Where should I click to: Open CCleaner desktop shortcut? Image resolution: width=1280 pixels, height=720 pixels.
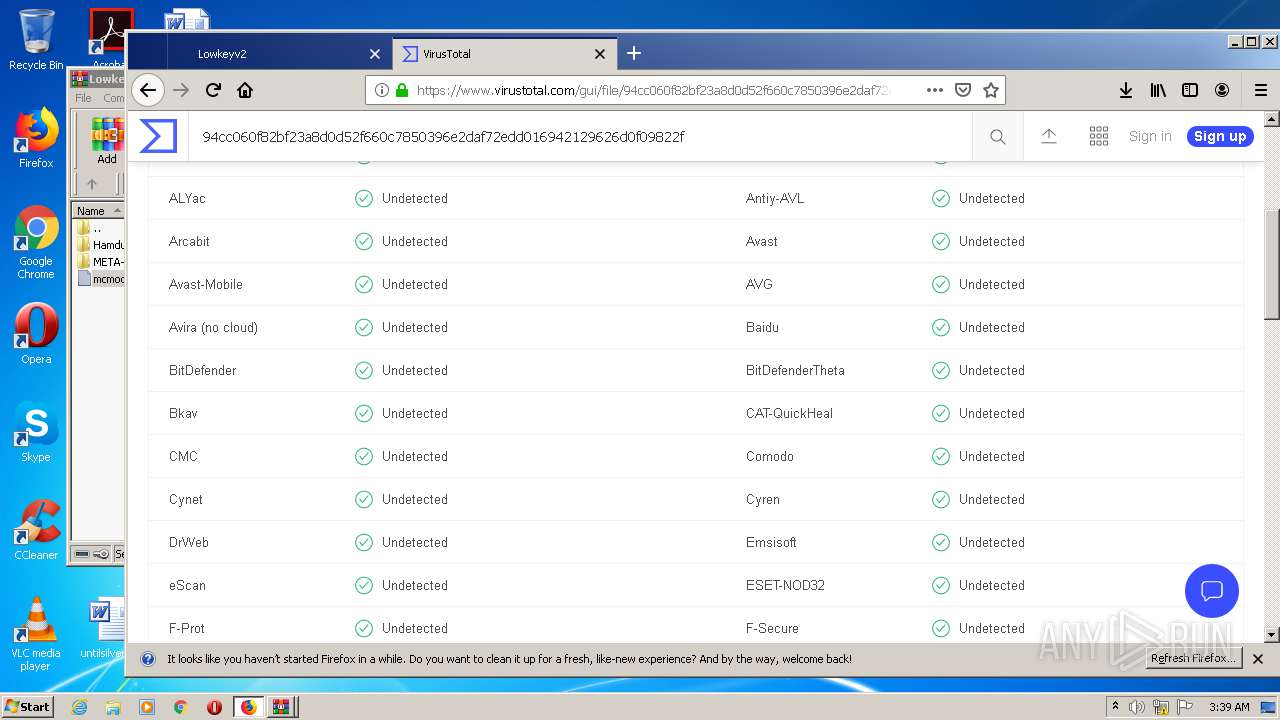pos(36,530)
